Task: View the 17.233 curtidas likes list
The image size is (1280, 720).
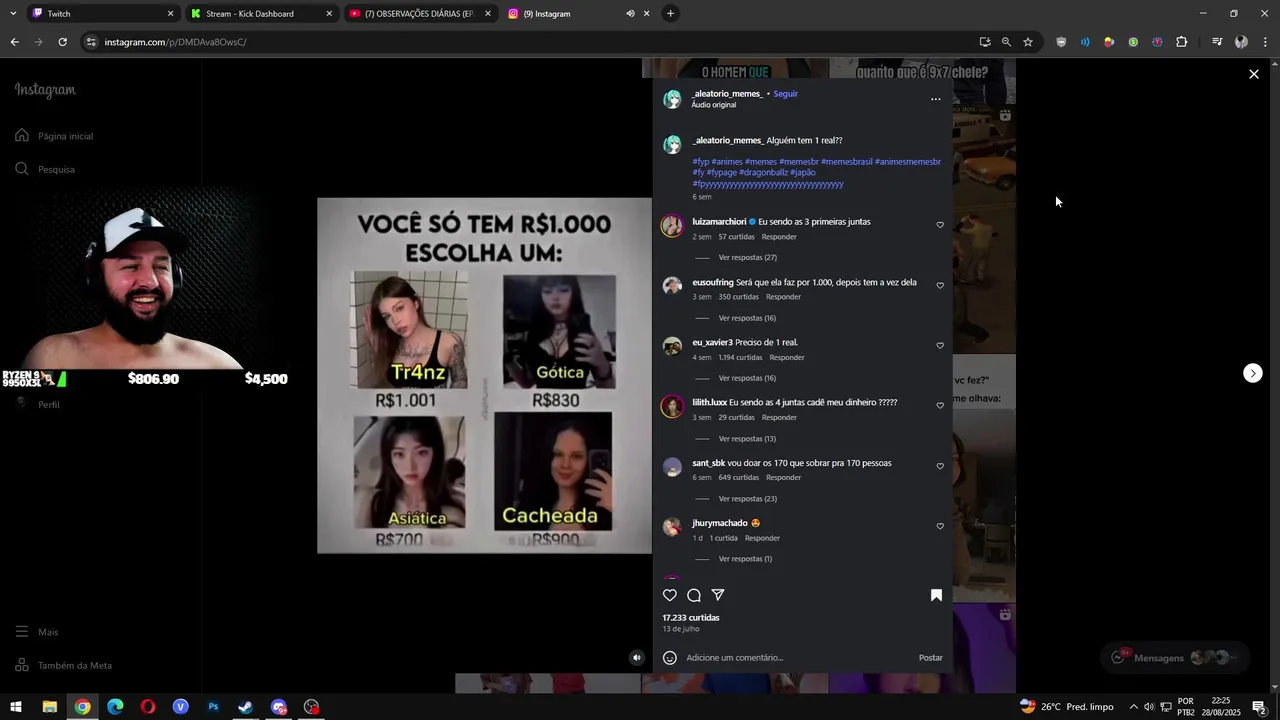Action: click(691, 618)
